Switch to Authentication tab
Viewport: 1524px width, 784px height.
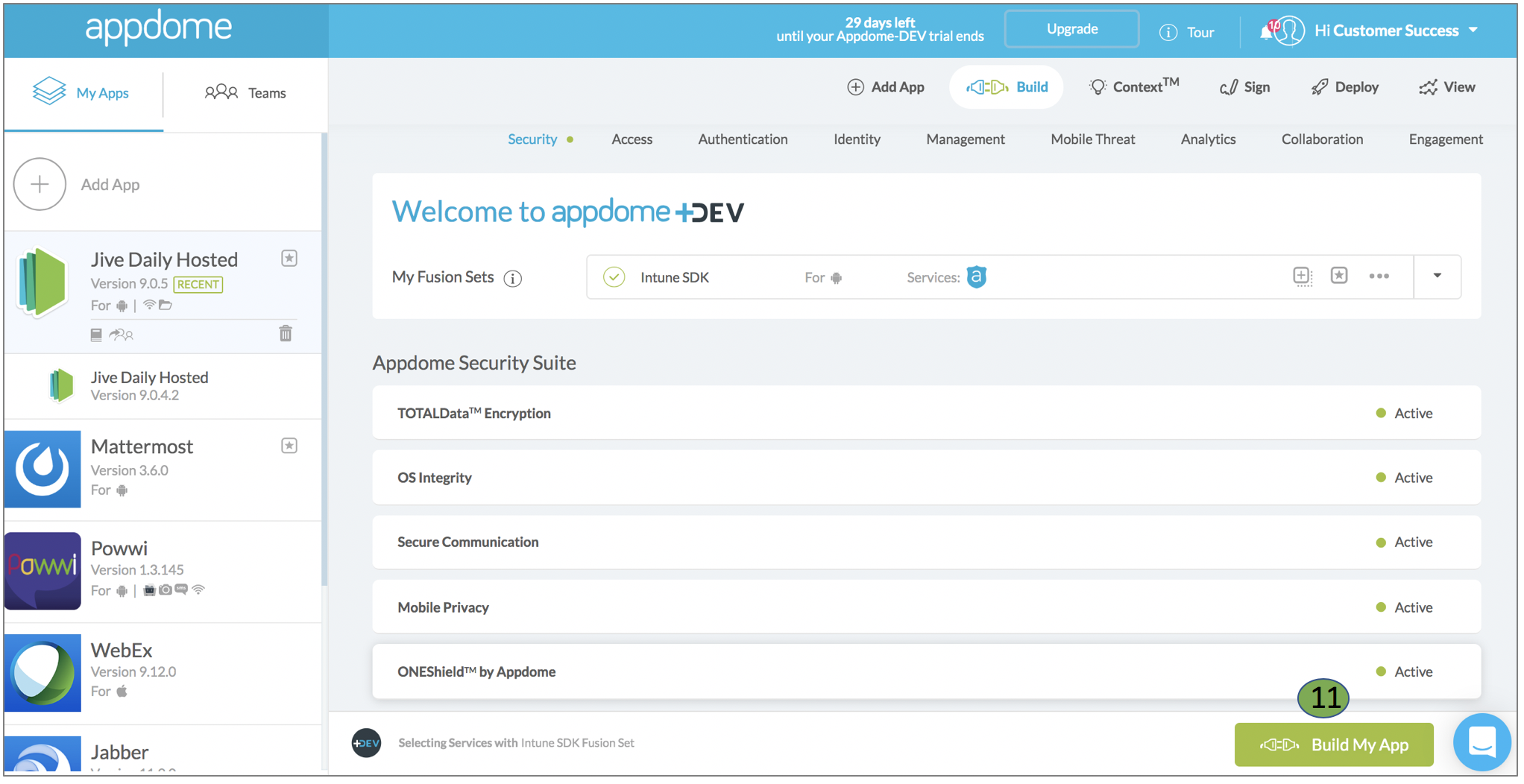(743, 139)
